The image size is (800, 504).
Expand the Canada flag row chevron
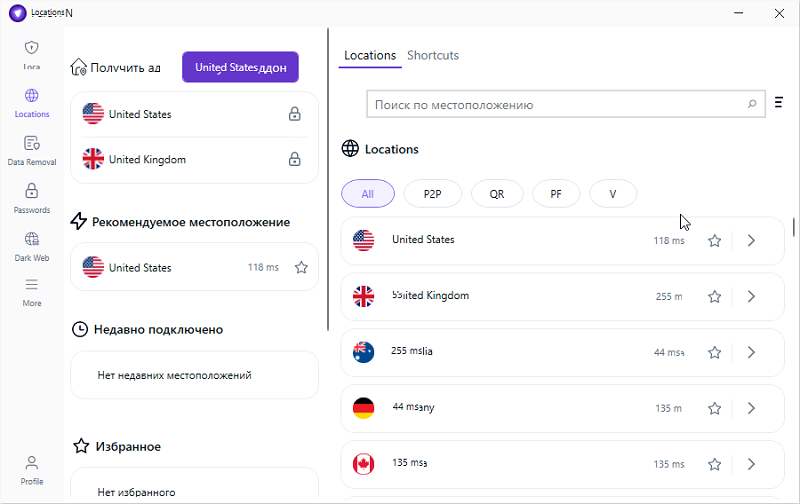(751, 465)
